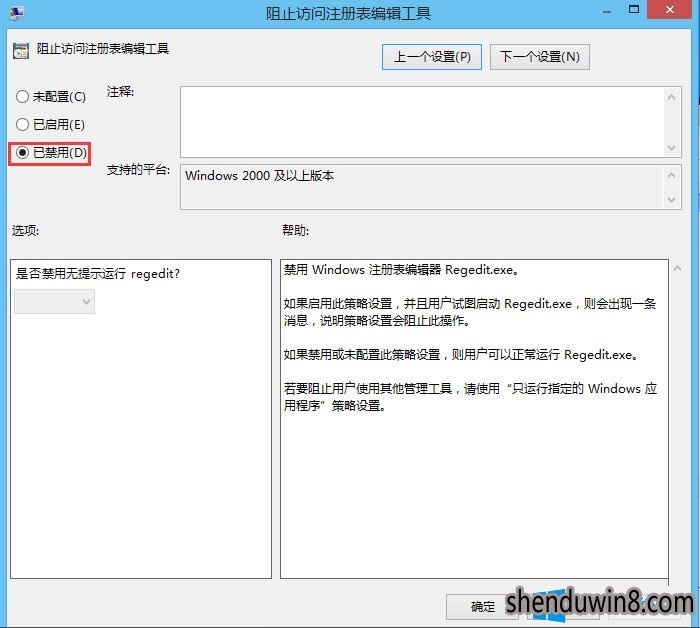Click the Windows 2000 及以上版本 text

[x=259, y=175]
